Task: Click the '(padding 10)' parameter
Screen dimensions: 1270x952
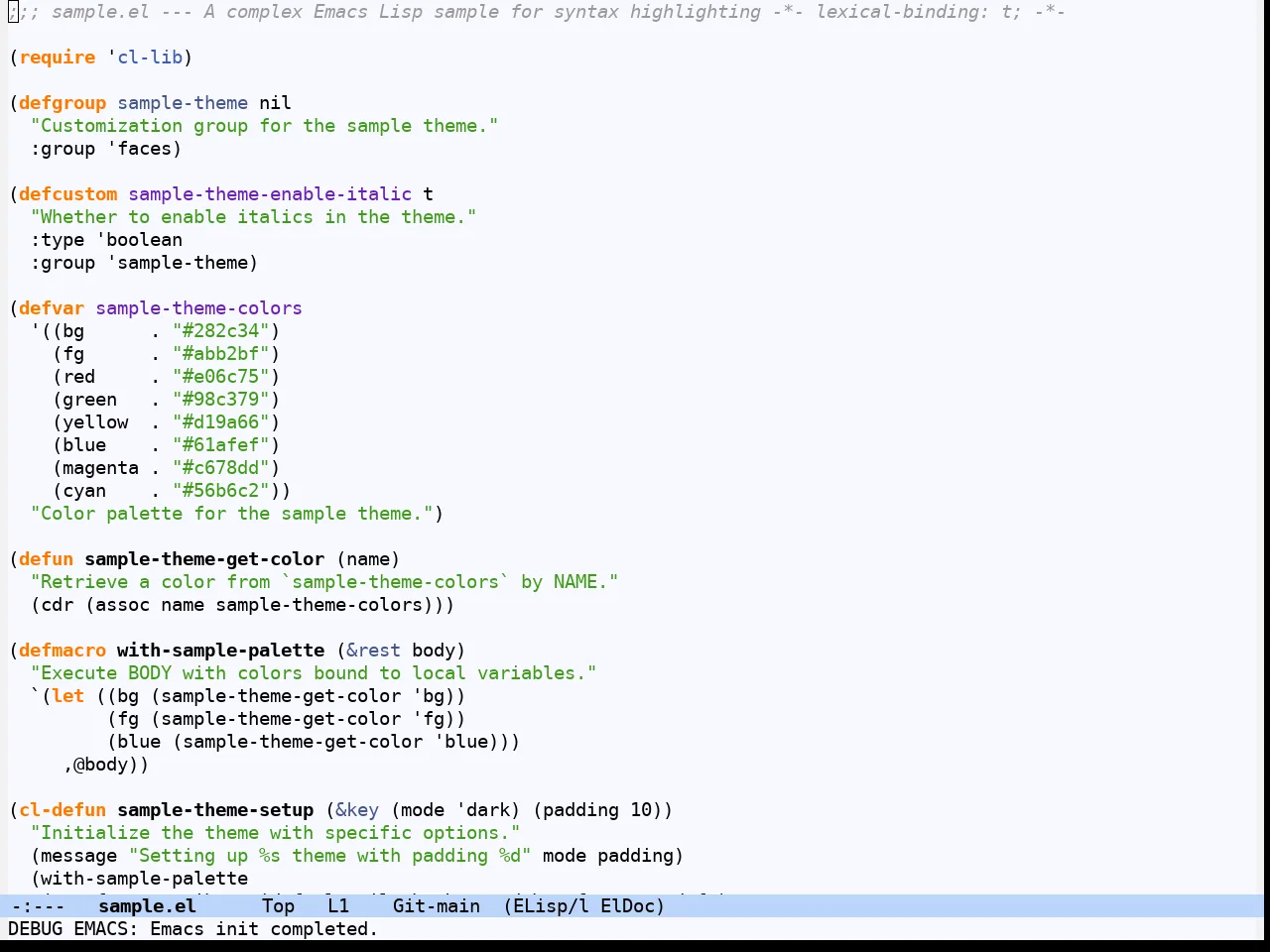Action: coord(597,810)
